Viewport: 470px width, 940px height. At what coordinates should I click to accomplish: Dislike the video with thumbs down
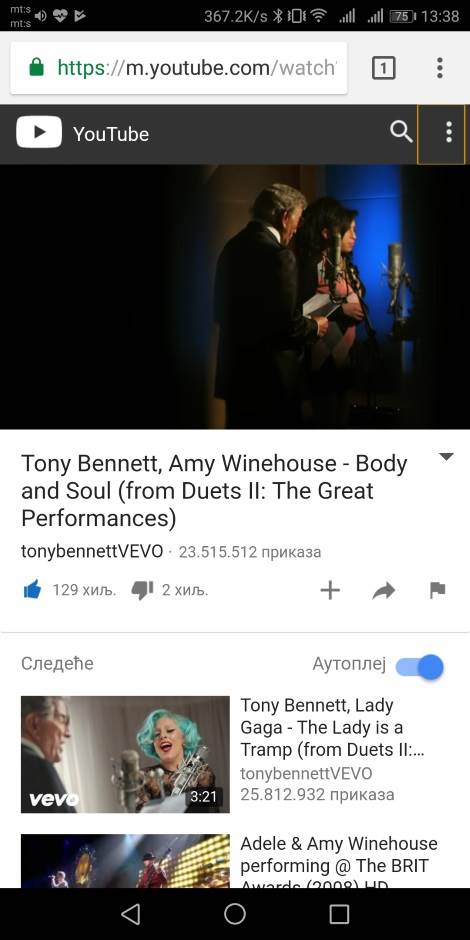tap(143, 590)
